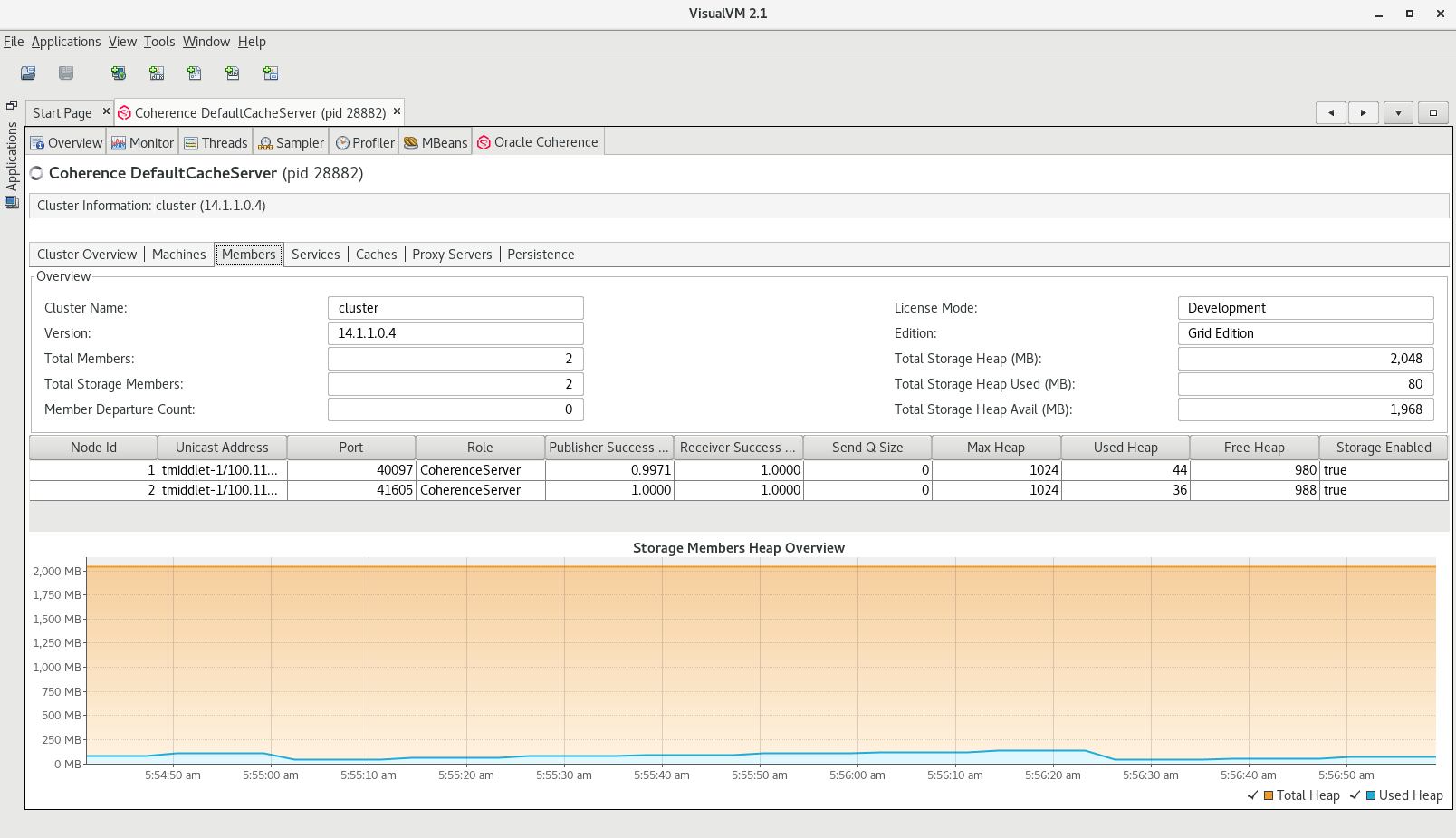Screen dimensions: 1456x838
Task: Click the Save toolbar icon
Action: click(x=66, y=73)
